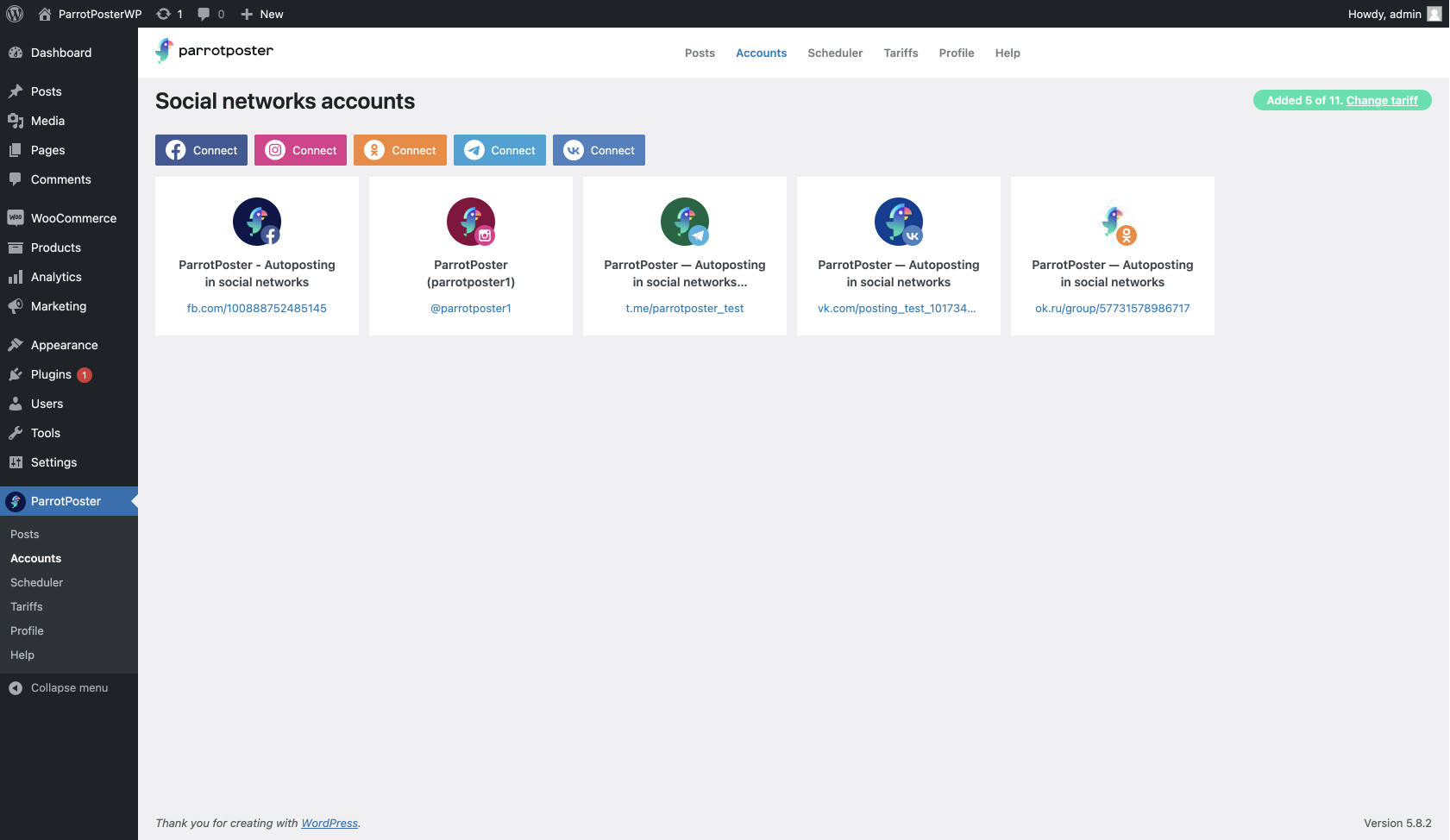Click the admin avatar image
The width and height of the screenshot is (1450, 840).
1434,14
